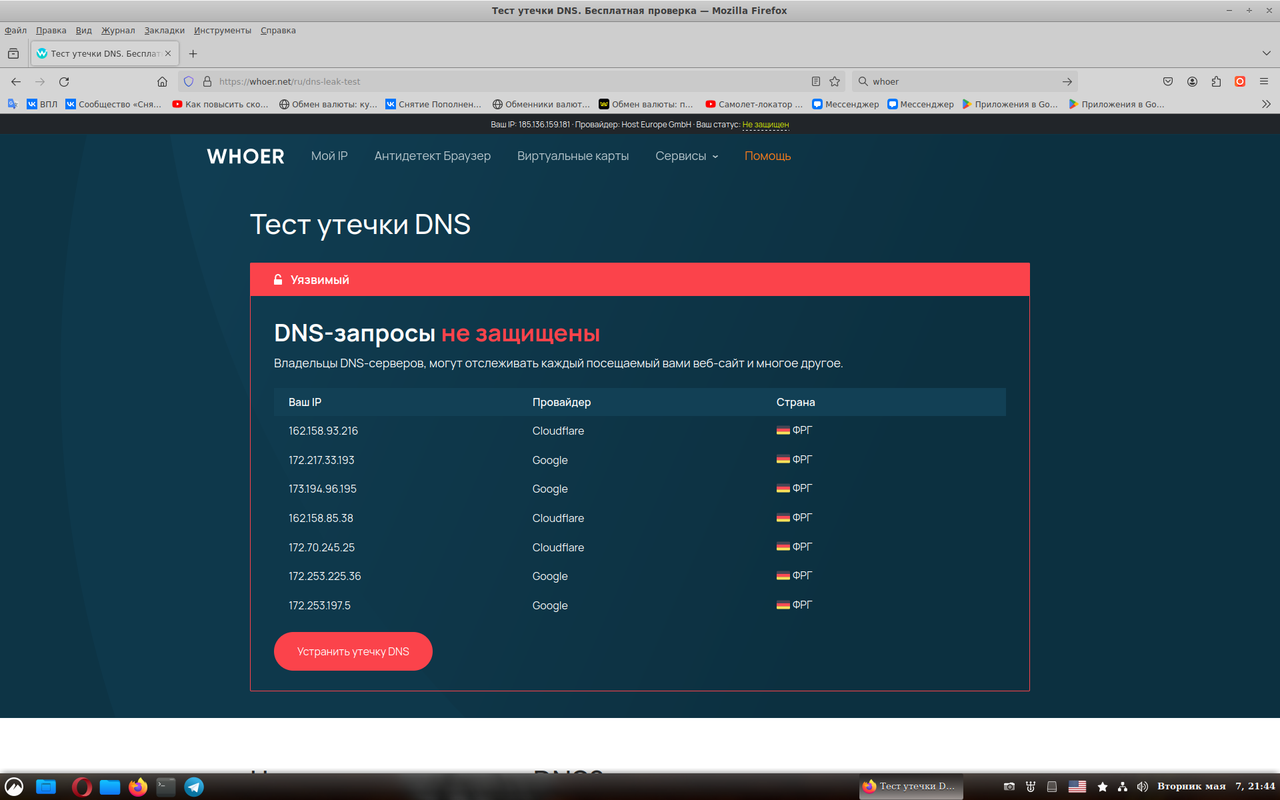Switch keyboard layout via US flag
Screen dimensions: 1280x800
tap(1077, 787)
